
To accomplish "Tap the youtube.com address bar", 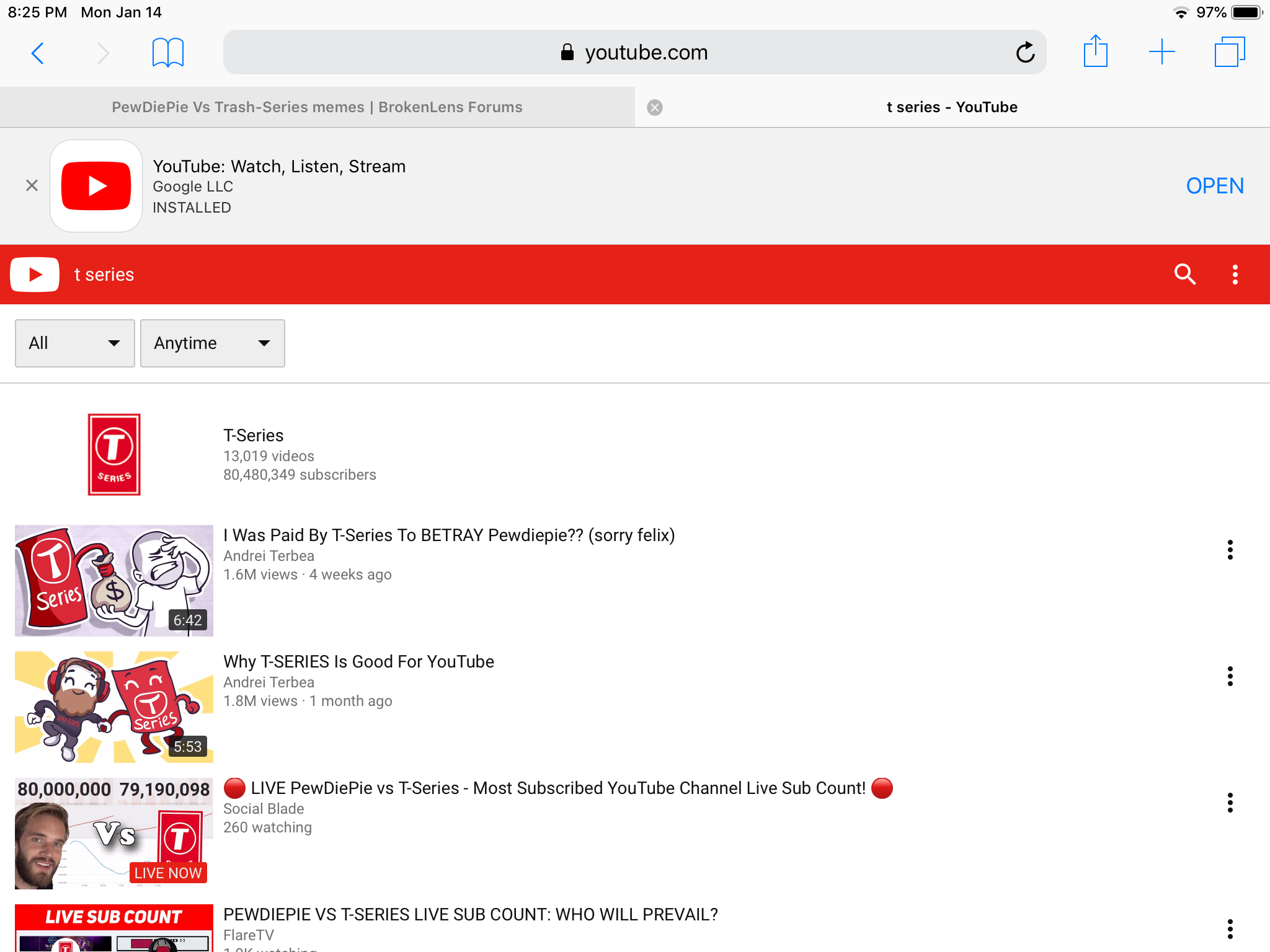I will (634, 52).
